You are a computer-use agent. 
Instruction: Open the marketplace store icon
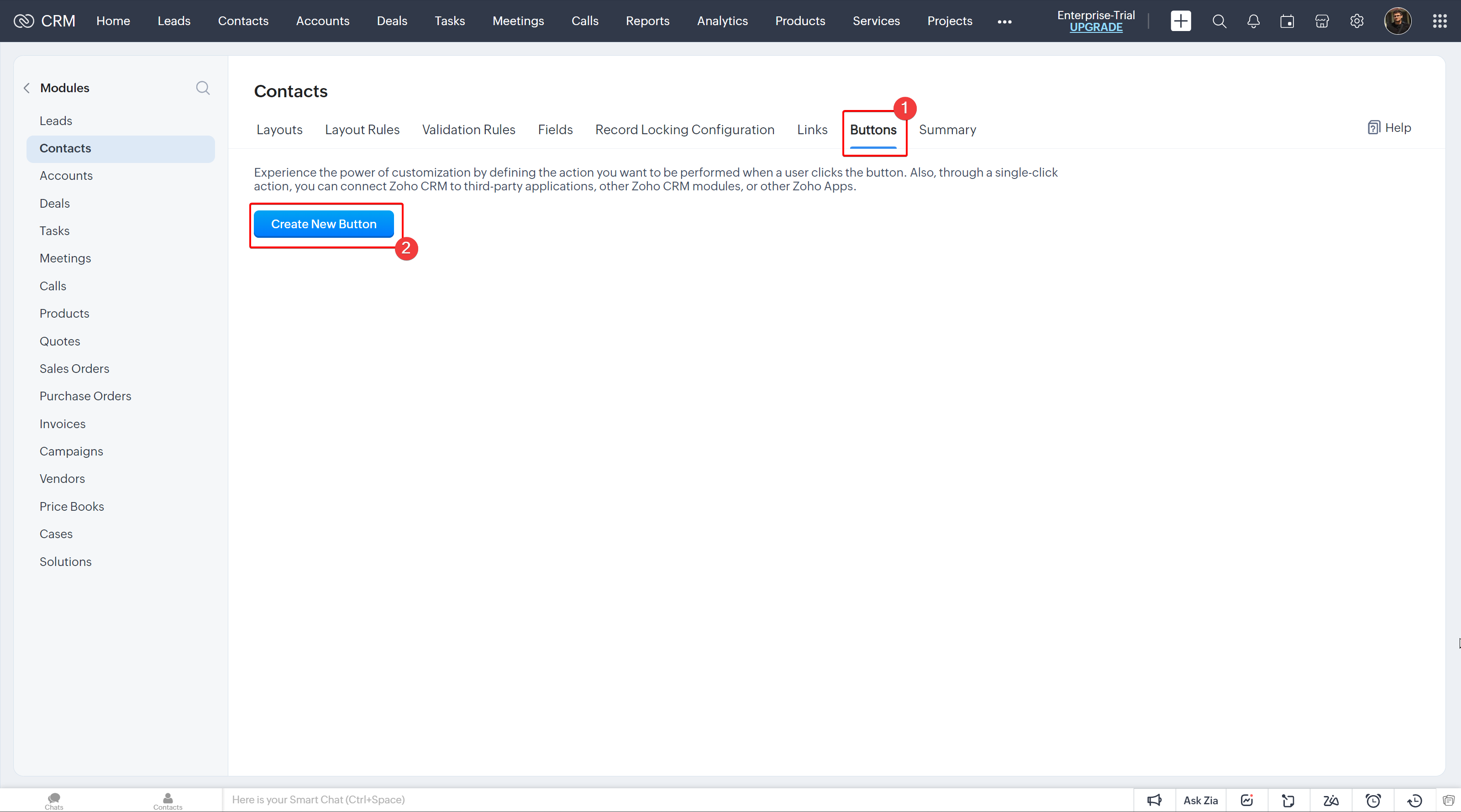(1321, 21)
